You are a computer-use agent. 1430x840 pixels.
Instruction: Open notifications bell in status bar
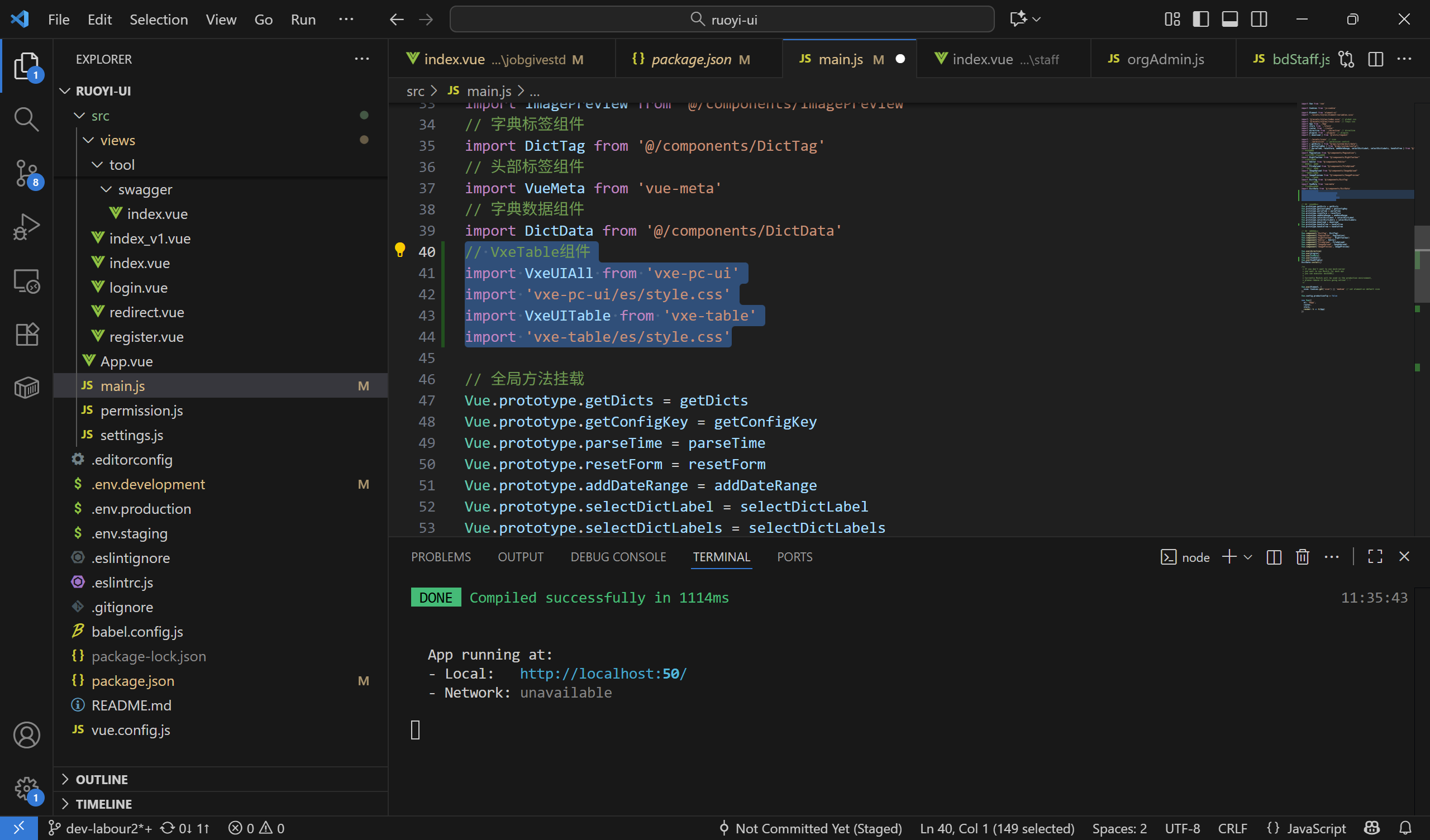[x=1405, y=828]
